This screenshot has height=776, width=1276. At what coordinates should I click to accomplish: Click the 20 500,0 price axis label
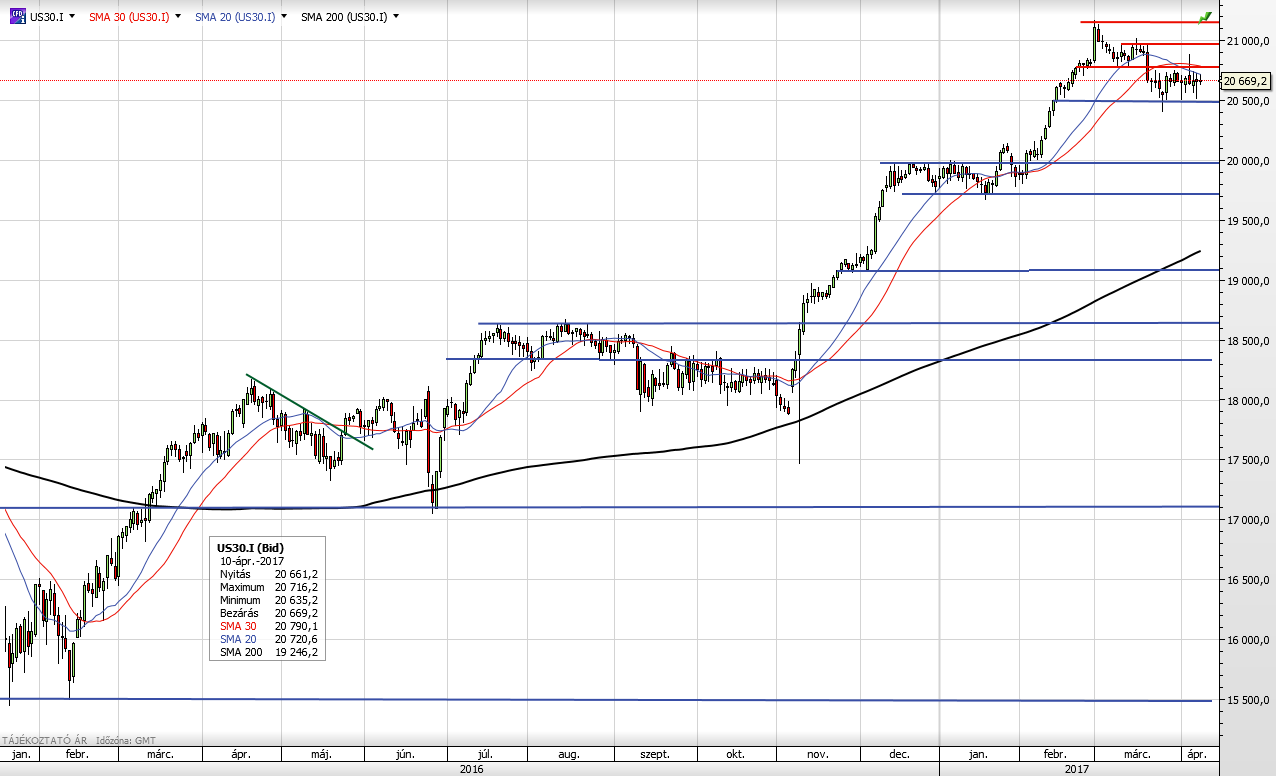[x=1248, y=101]
